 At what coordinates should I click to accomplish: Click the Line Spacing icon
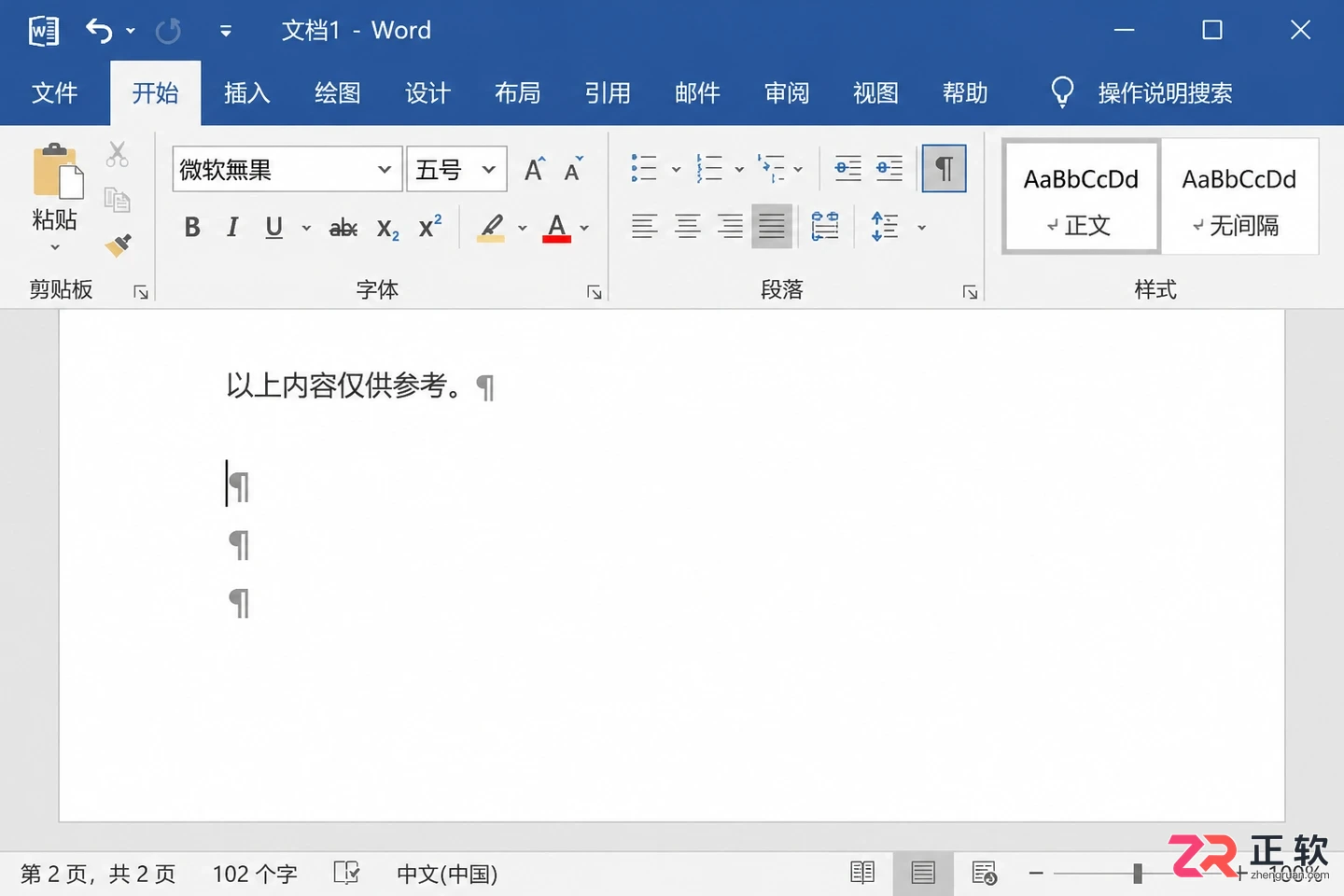point(885,227)
